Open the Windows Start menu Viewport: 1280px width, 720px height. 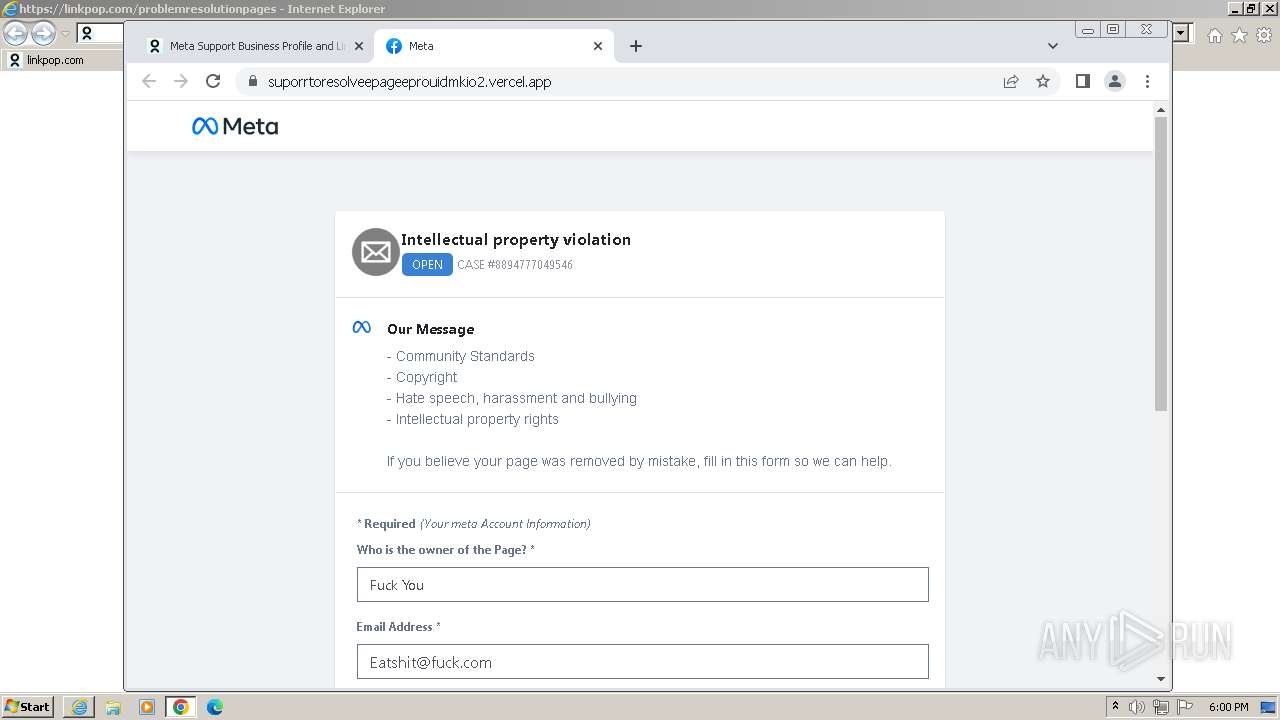click(27, 706)
